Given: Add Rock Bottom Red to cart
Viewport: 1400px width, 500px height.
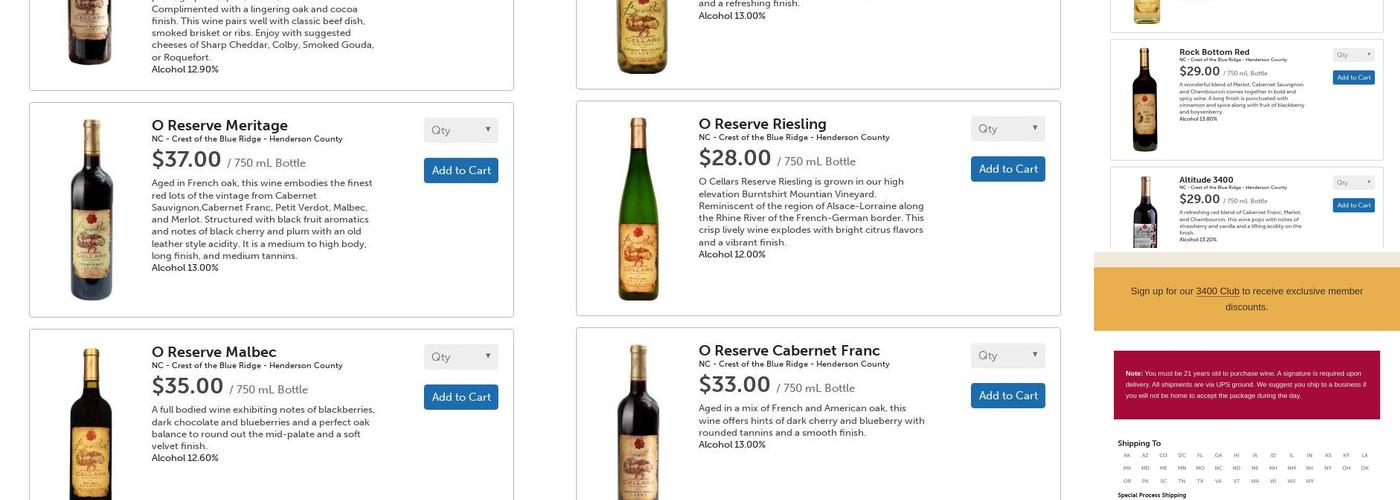Looking at the screenshot, I should click(1353, 77).
